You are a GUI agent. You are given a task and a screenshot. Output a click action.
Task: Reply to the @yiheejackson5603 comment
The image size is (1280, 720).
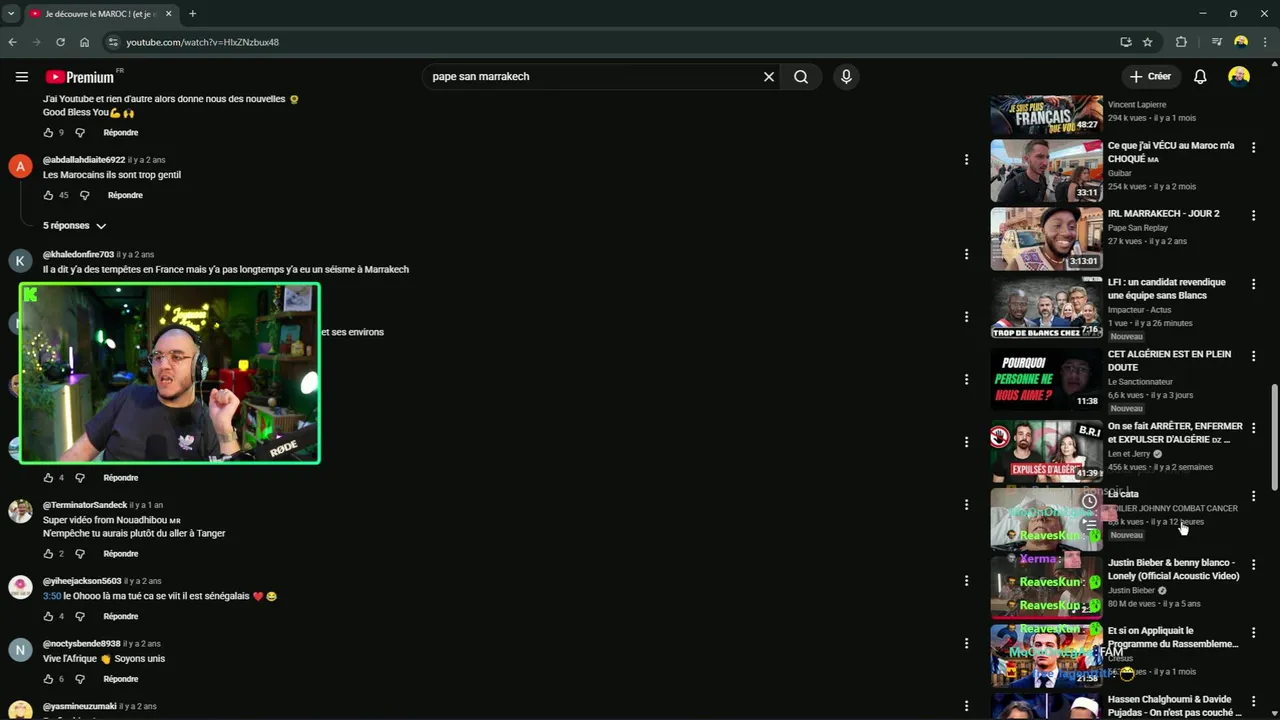click(121, 617)
